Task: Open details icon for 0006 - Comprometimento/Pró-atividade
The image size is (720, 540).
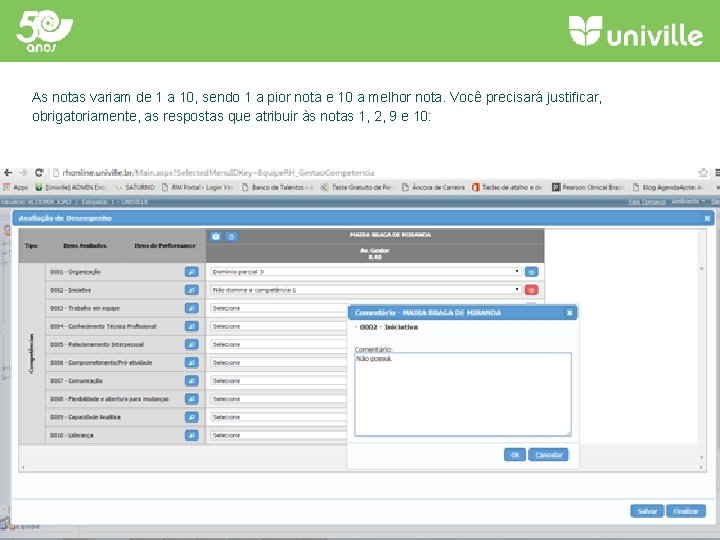Action: [191, 363]
